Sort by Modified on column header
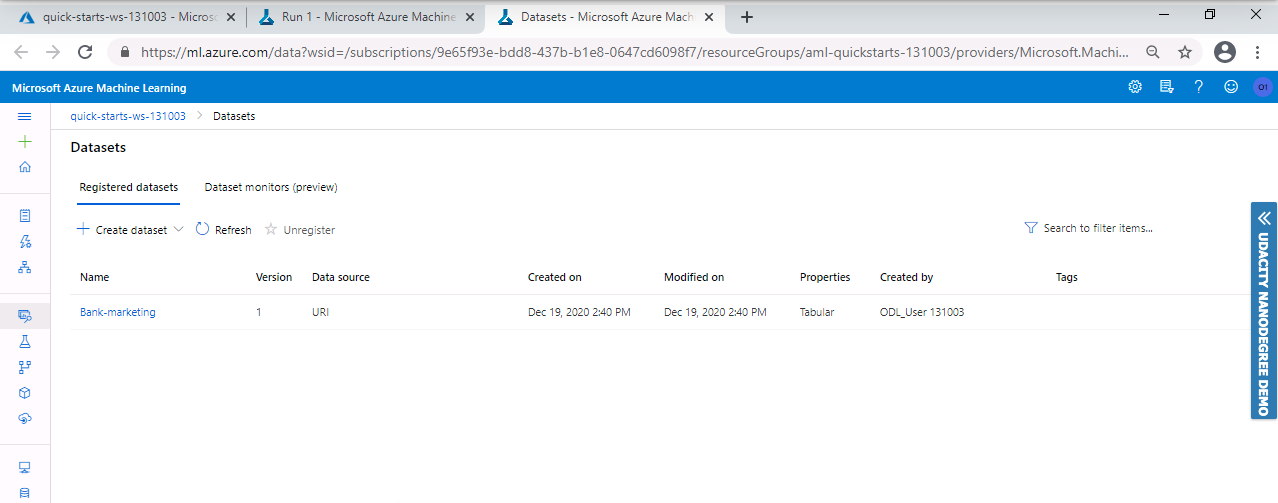Image resolution: width=1278 pixels, height=503 pixels. coord(694,277)
